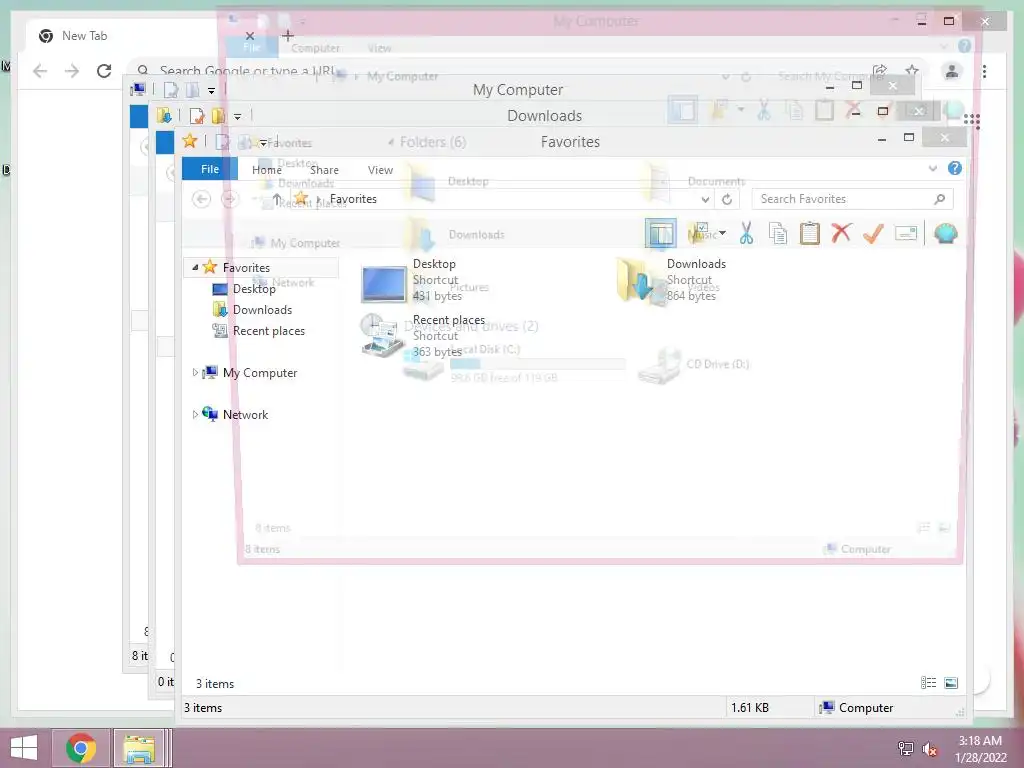
Task: Open the Windows Start button
Action: (x=24, y=748)
